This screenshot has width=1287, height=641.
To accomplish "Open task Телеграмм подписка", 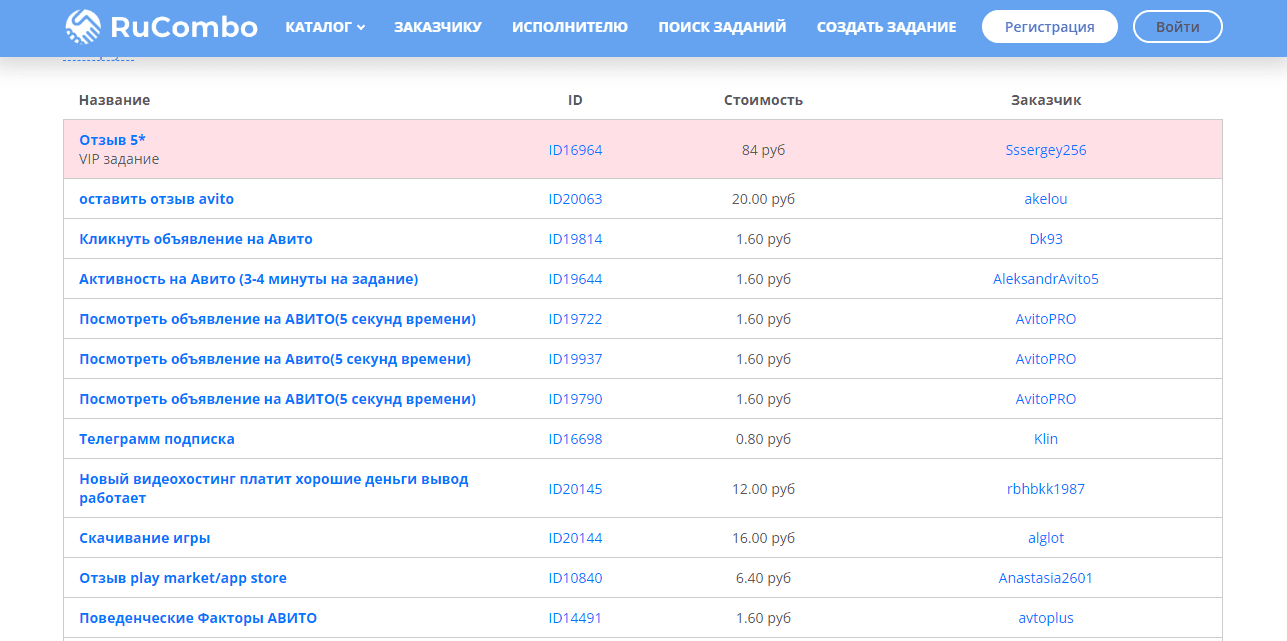I will coord(157,438).
